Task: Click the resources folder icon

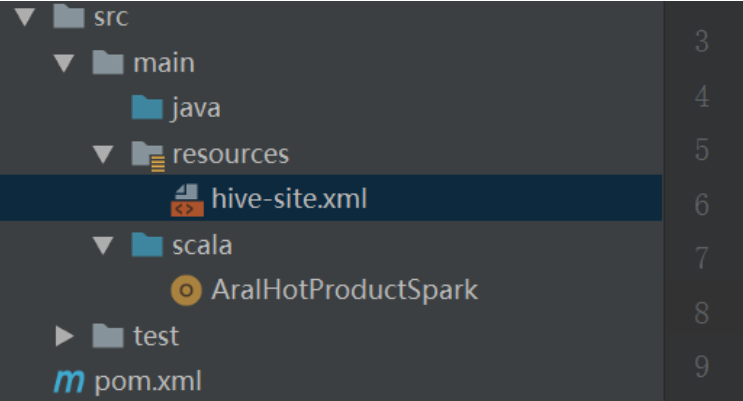Action: pyautogui.click(x=148, y=154)
